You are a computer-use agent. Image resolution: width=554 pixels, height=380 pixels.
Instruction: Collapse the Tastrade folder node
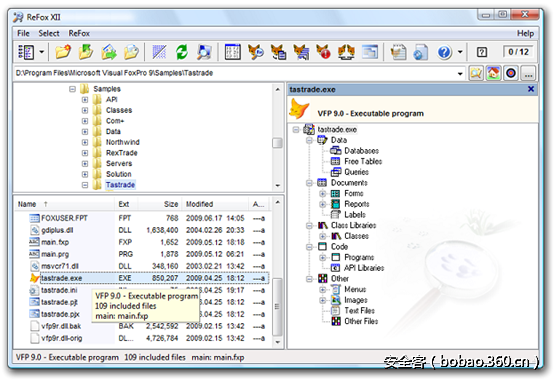[x=85, y=185]
